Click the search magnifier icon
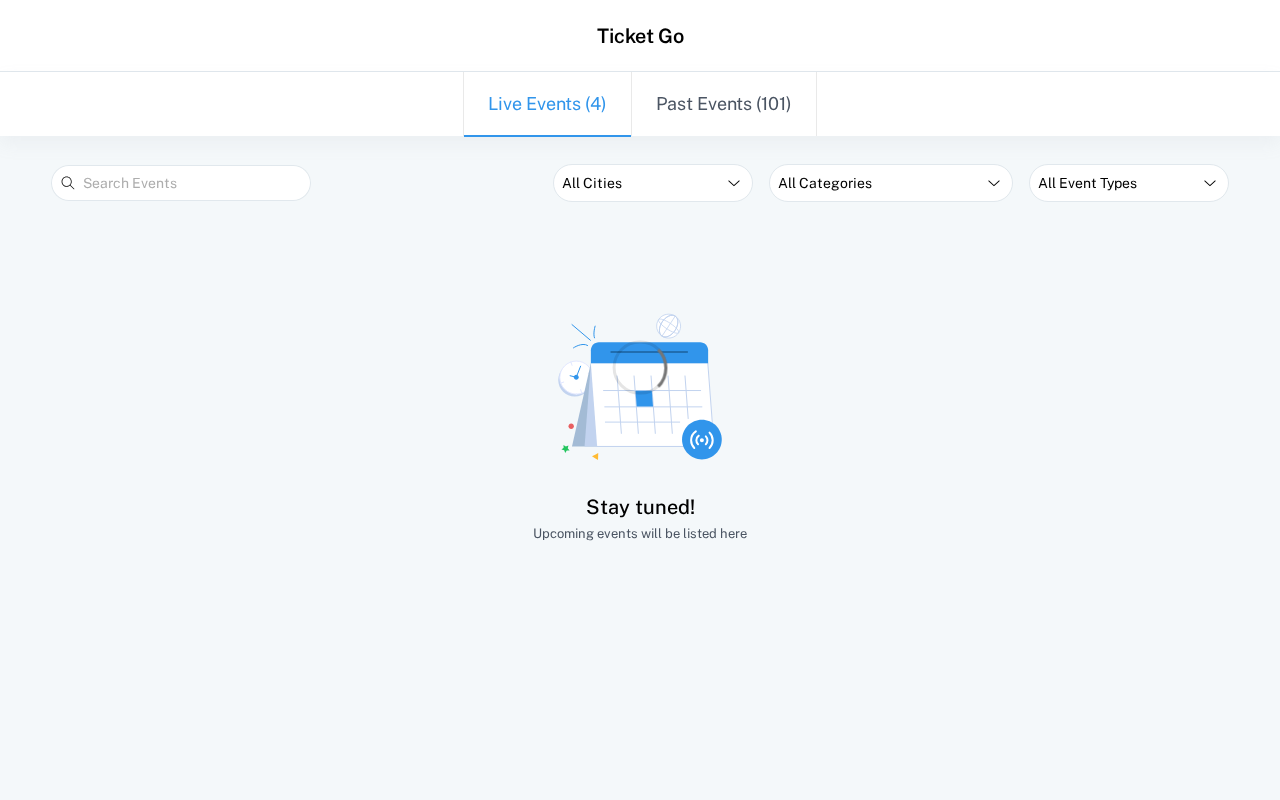The width and height of the screenshot is (1280, 800). click(68, 183)
